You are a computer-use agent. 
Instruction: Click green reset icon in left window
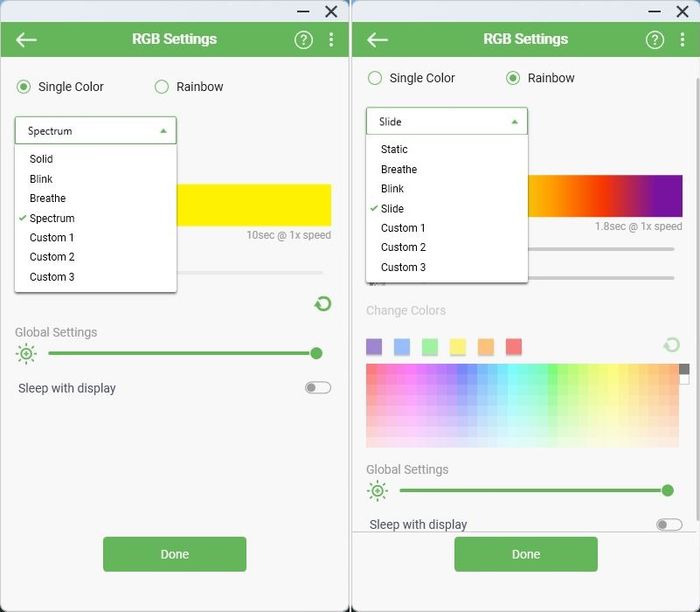[x=322, y=304]
